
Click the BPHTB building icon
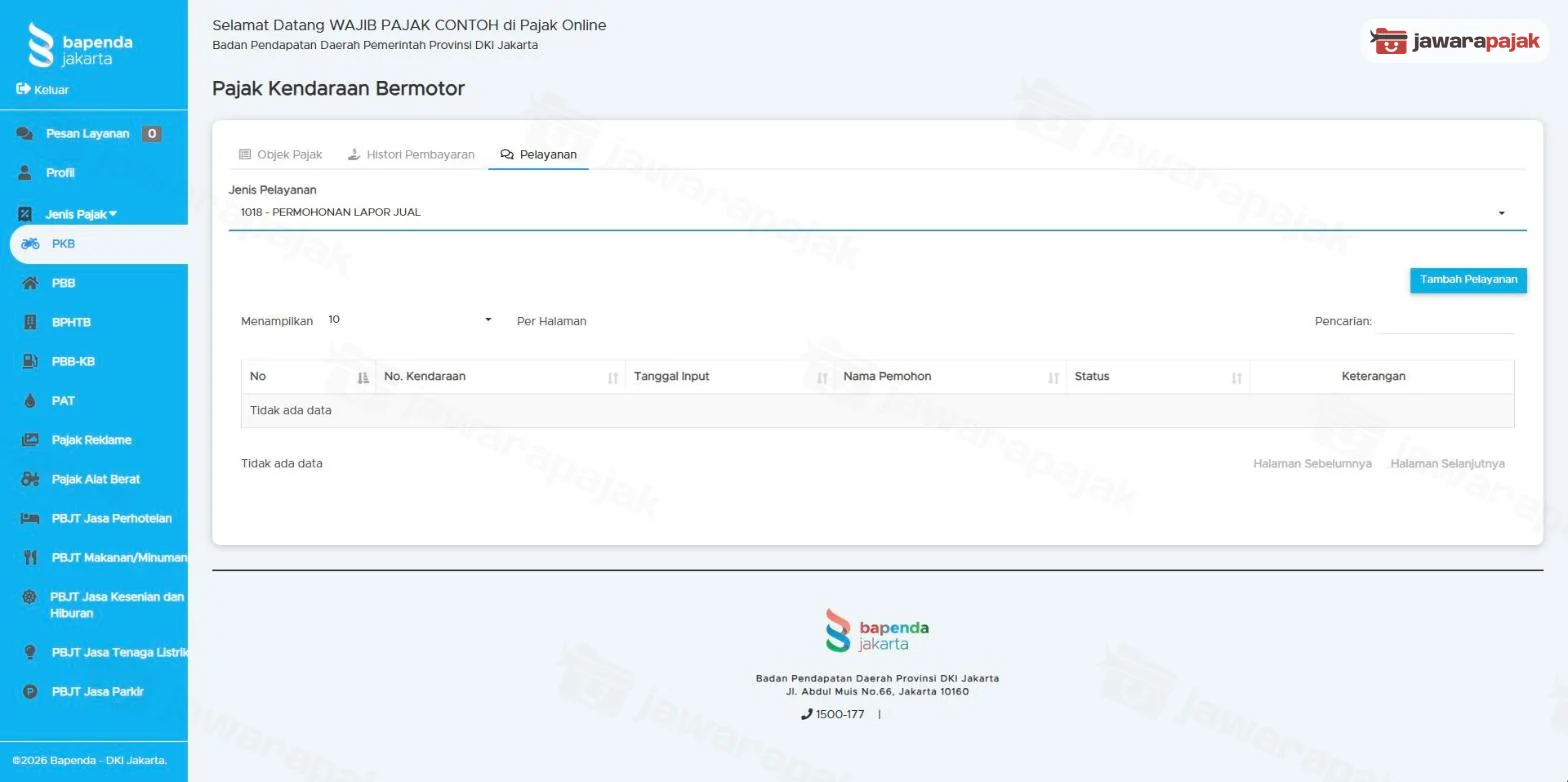pos(30,322)
